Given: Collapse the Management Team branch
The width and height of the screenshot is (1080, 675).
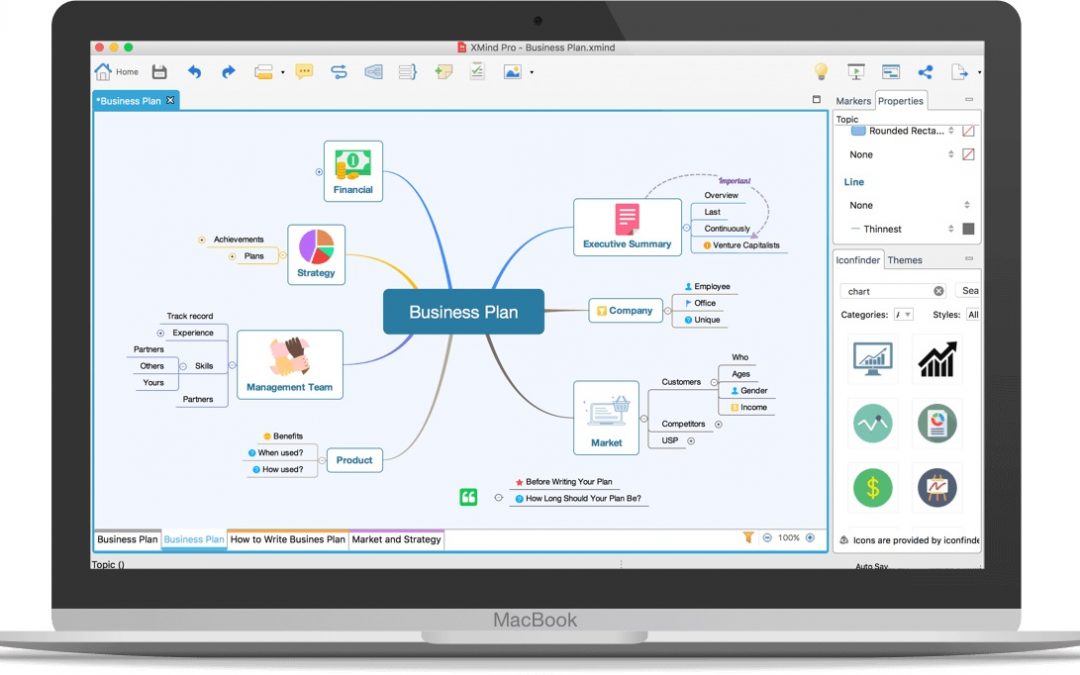Looking at the screenshot, I should [x=232, y=365].
